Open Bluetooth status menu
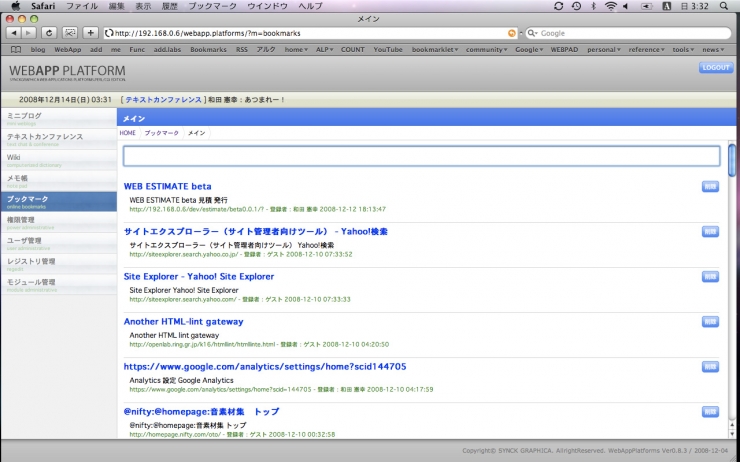 [x=594, y=6]
